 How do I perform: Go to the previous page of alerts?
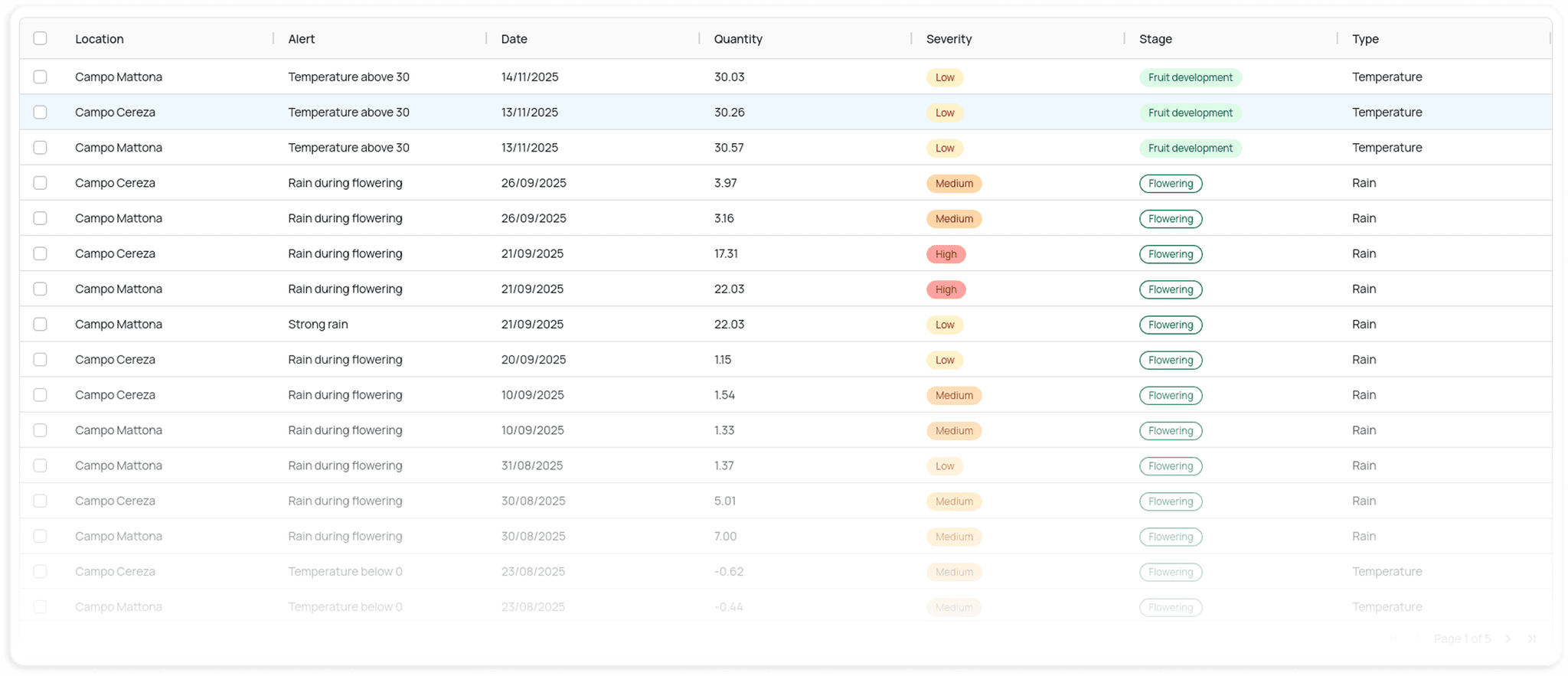tap(1417, 638)
